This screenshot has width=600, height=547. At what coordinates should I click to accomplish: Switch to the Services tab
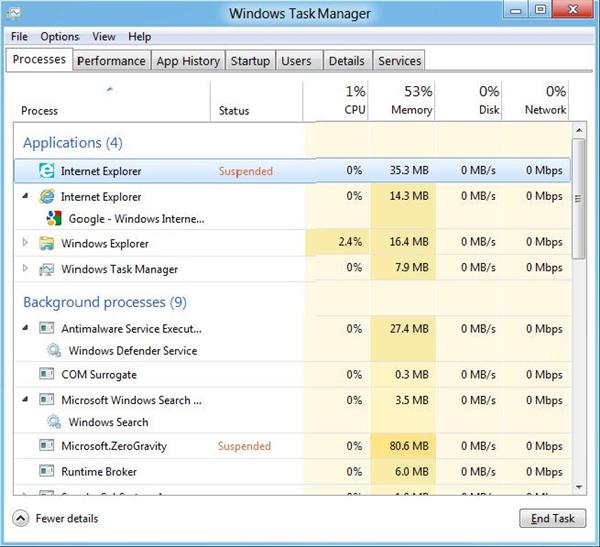click(x=399, y=61)
